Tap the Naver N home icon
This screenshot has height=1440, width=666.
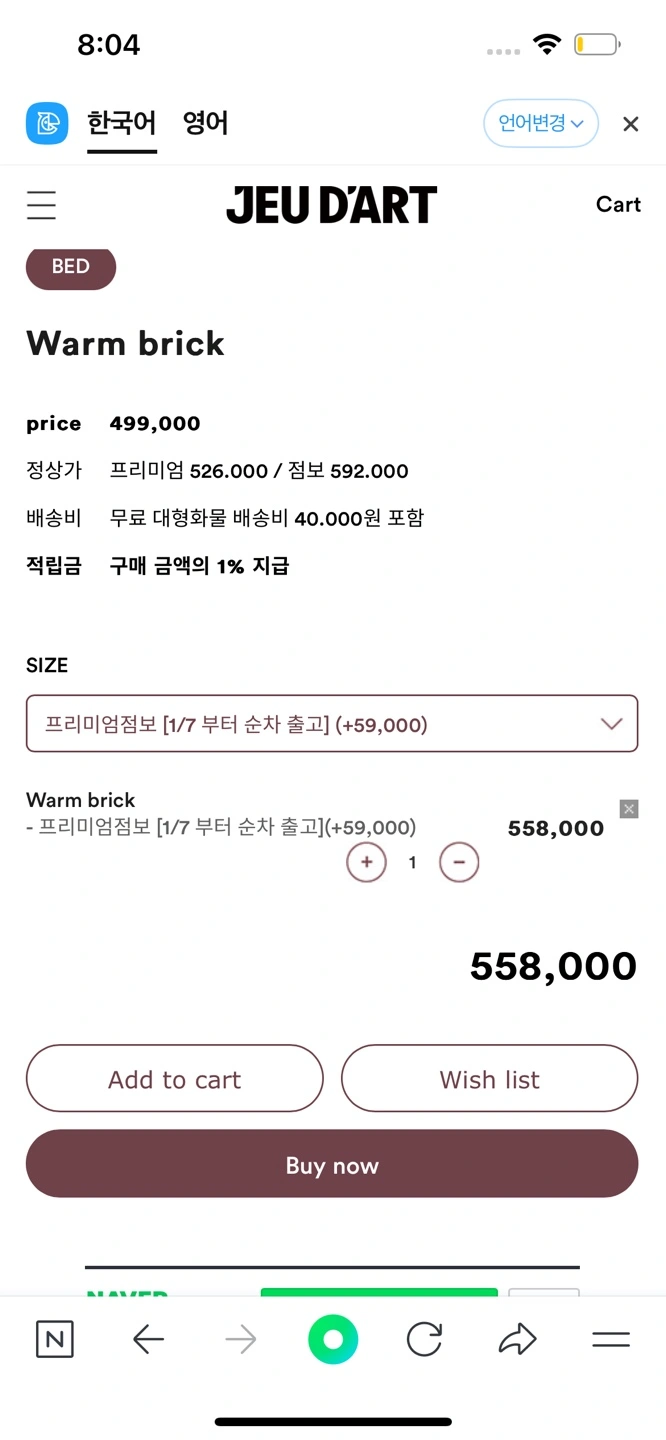tap(54, 1339)
